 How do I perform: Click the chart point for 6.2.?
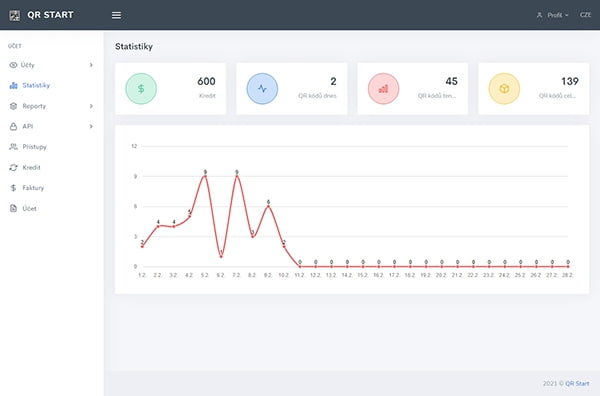221,257
